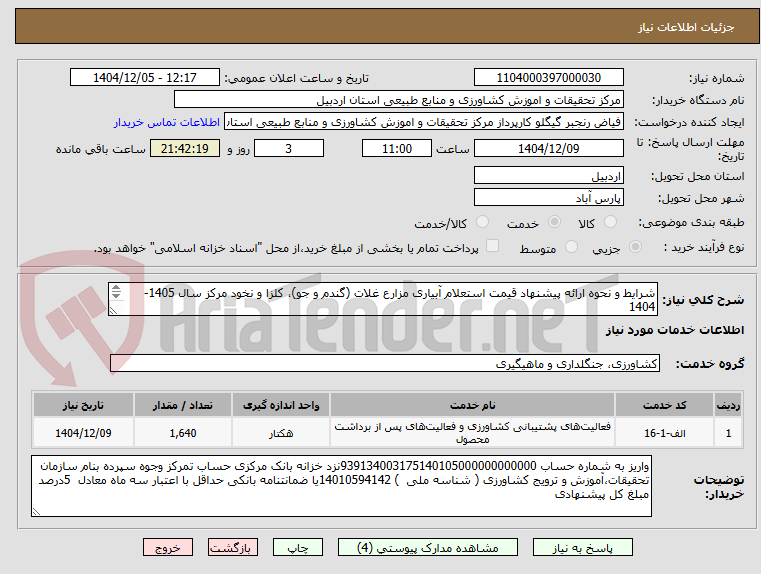Image resolution: width=761 pixels, height=574 pixels.
Task: Click the توضیحات خریدار text area
Action: 341,486
